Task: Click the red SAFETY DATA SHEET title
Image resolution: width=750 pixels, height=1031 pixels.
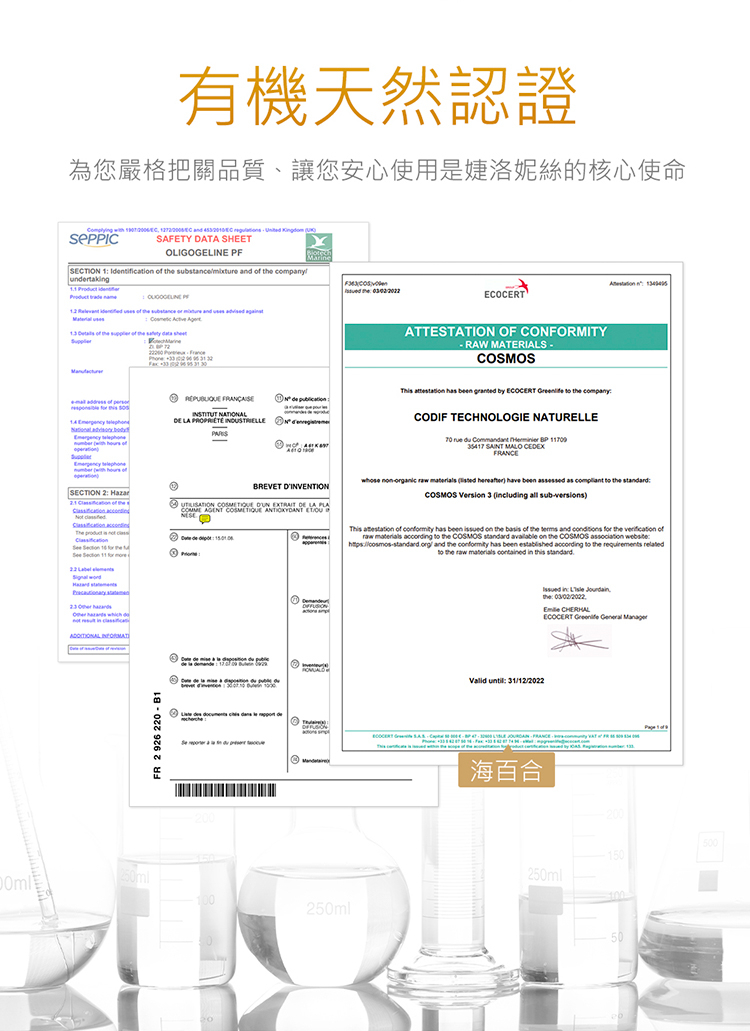Action: click(x=204, y=239)
